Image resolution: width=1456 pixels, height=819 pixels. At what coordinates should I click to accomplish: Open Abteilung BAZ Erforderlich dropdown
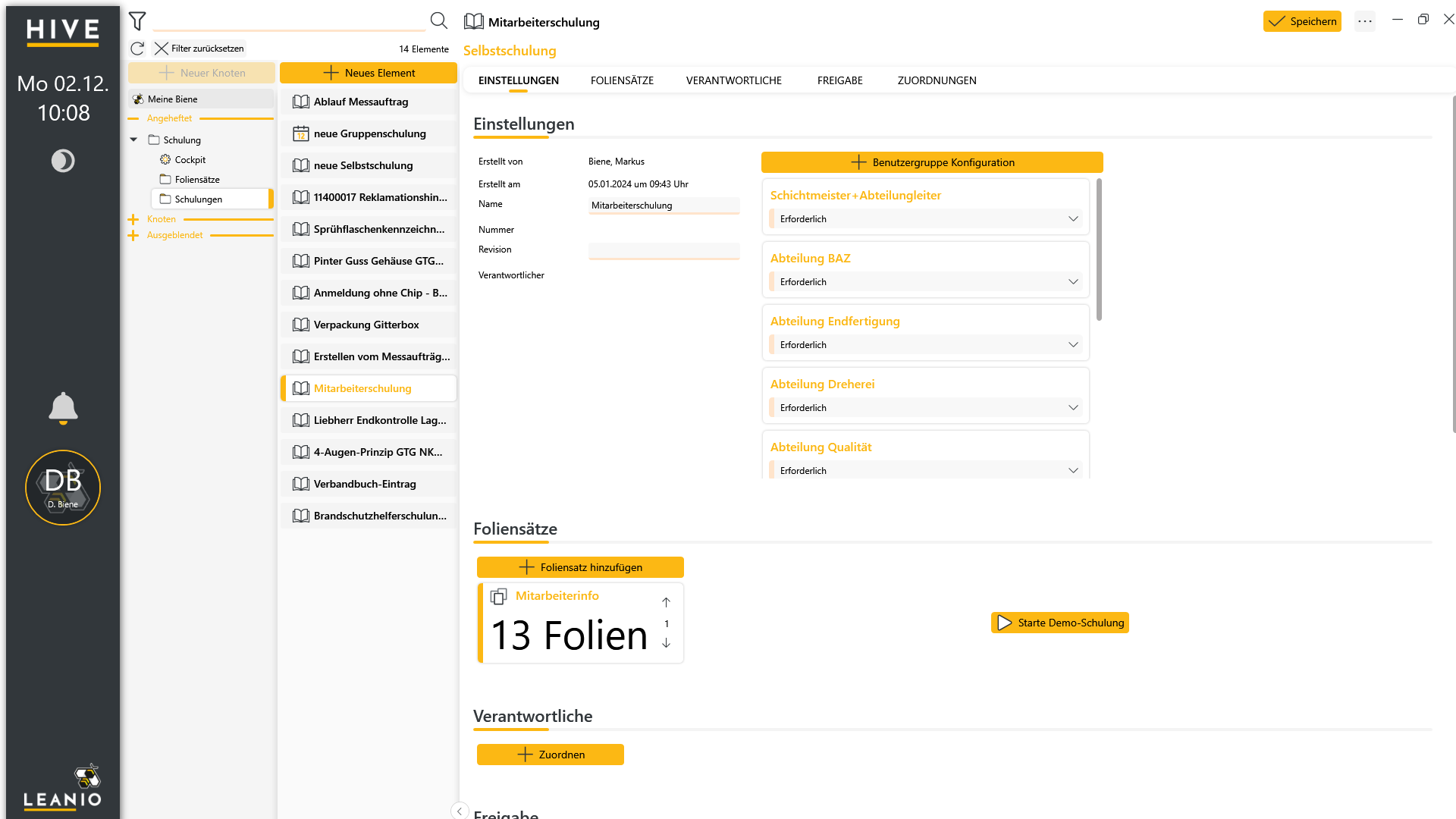(x=926, y=282)
